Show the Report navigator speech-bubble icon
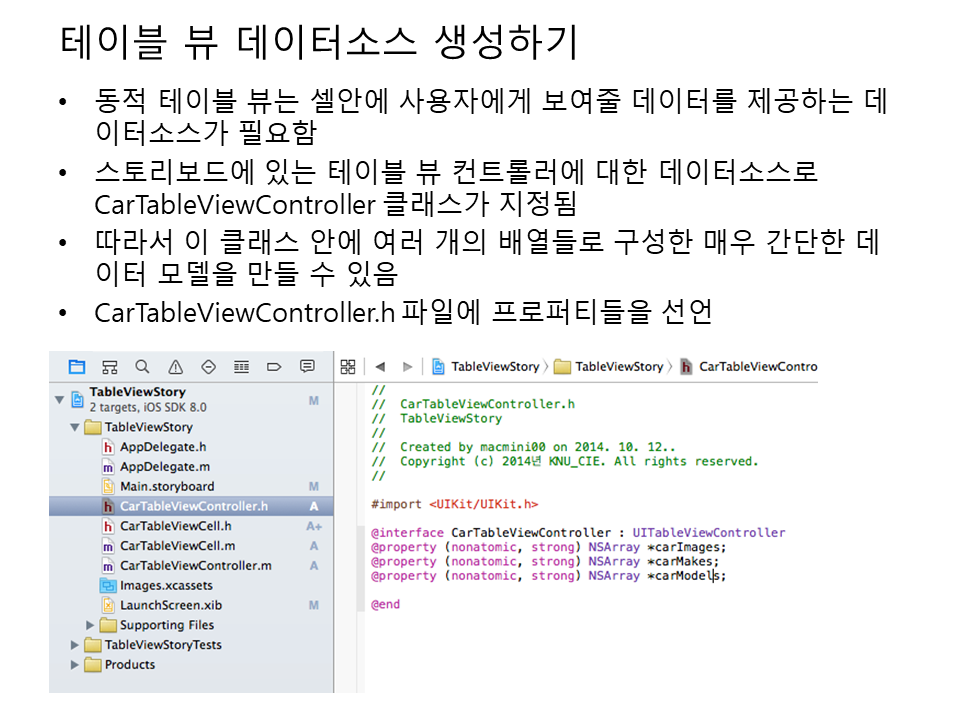 (x=307, y=367)
